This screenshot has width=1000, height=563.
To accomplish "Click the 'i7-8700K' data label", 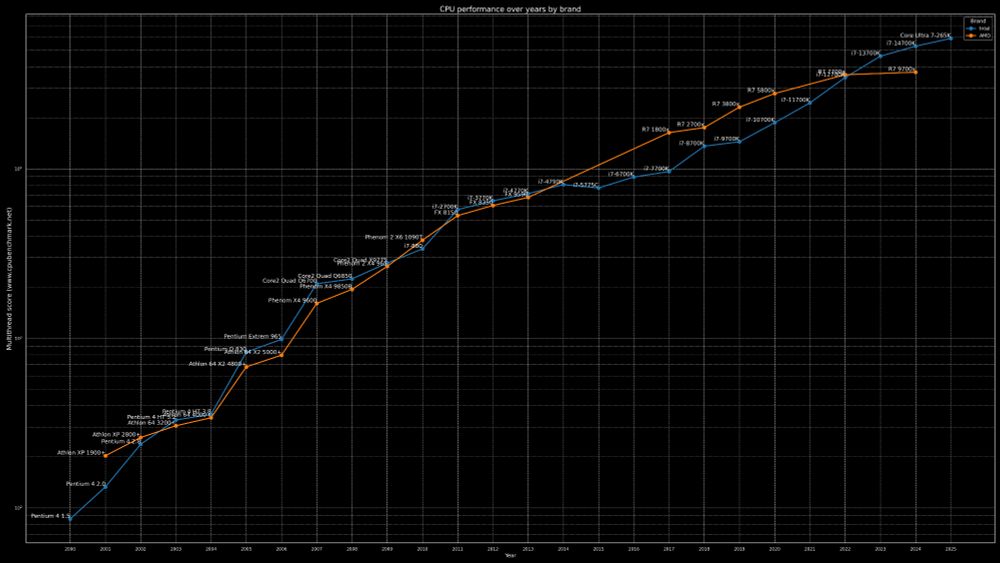I will click(691, 143).
